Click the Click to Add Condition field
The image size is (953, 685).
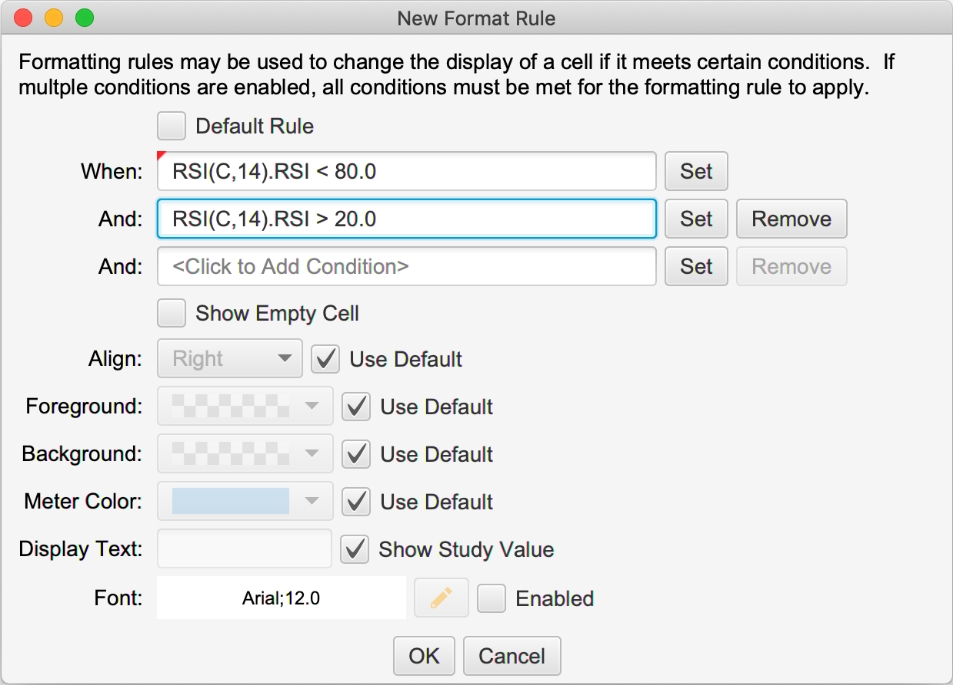click(407, 266)
